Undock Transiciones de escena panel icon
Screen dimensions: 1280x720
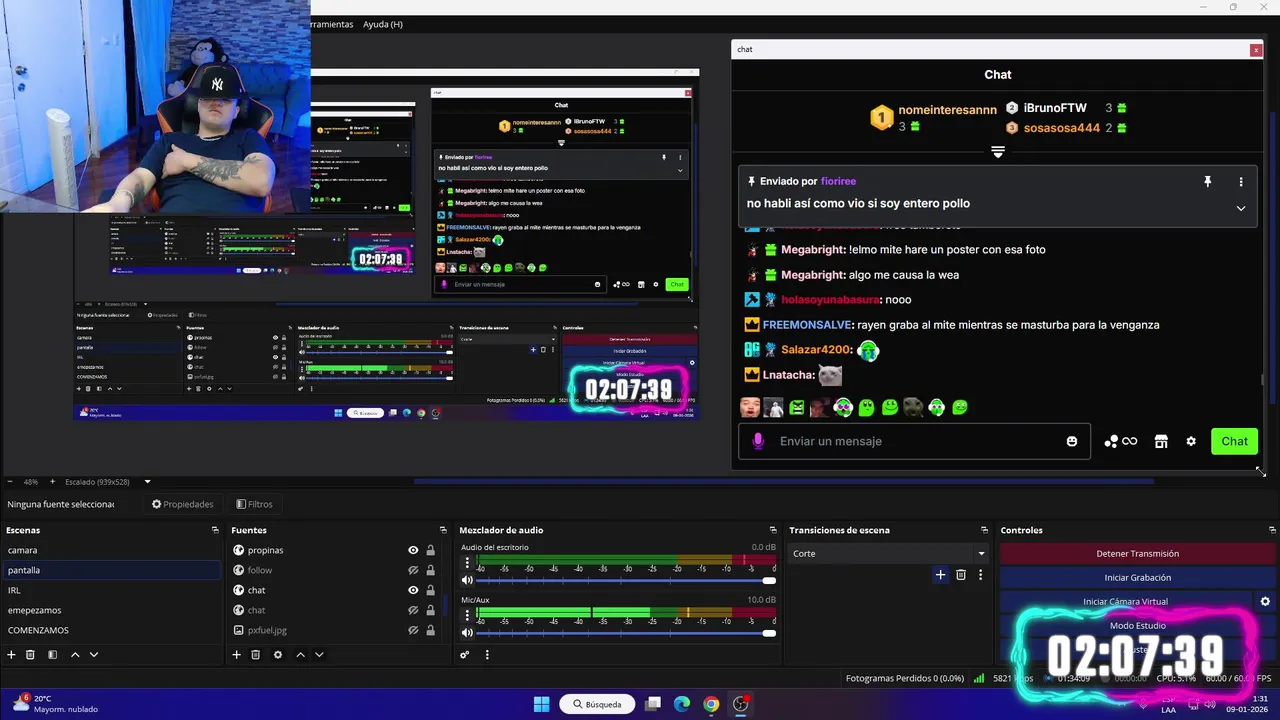[x=985, y=530]
